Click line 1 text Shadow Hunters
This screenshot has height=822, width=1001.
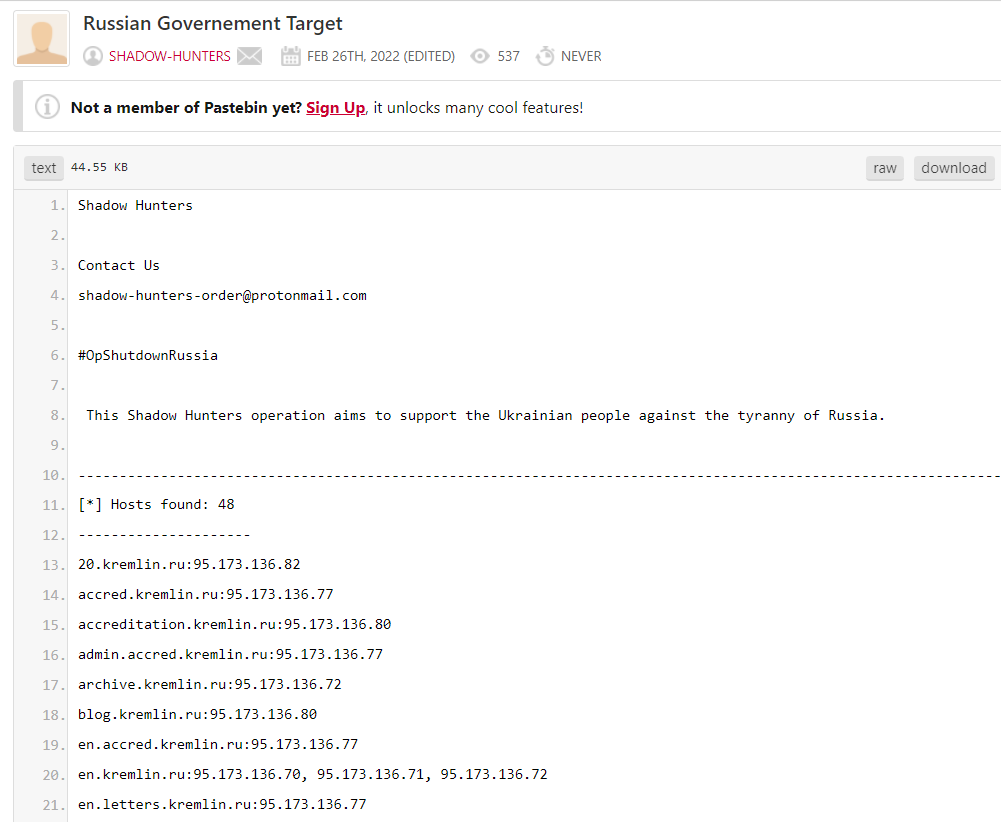coord(135,206)
